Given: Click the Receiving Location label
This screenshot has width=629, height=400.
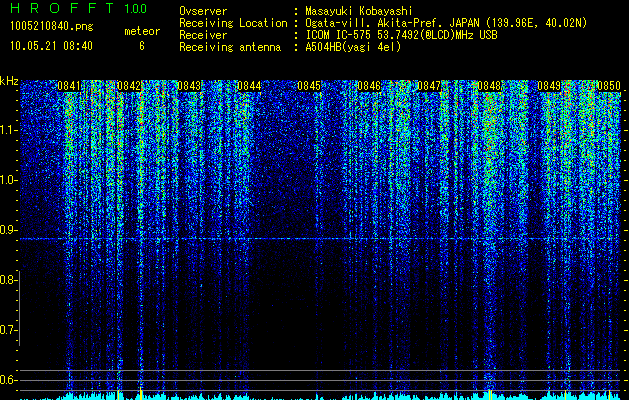Looking at the screenshot, I should (233, 23).
